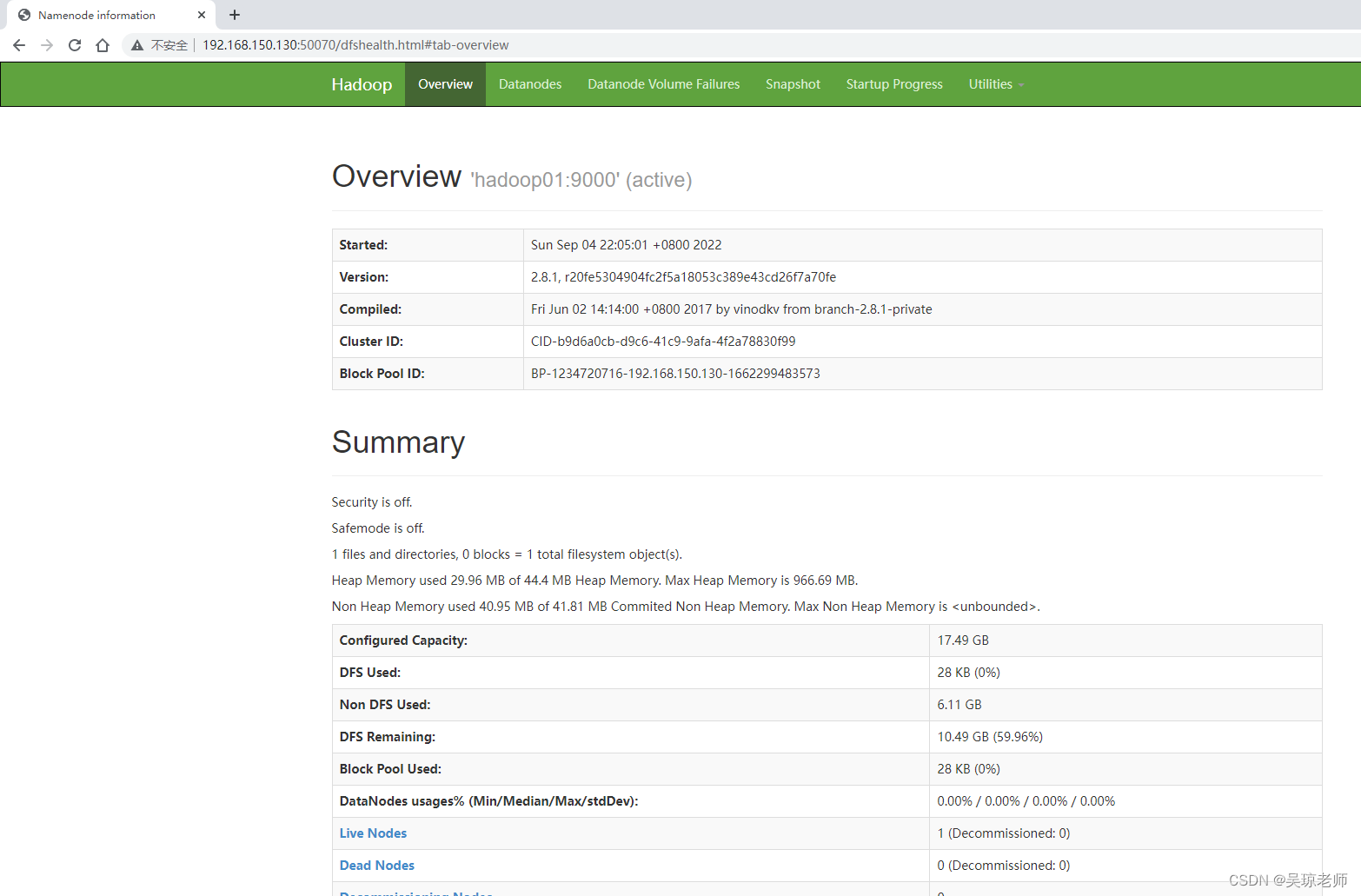Click the 'Security is off.' text

click(x=372, y=502)
